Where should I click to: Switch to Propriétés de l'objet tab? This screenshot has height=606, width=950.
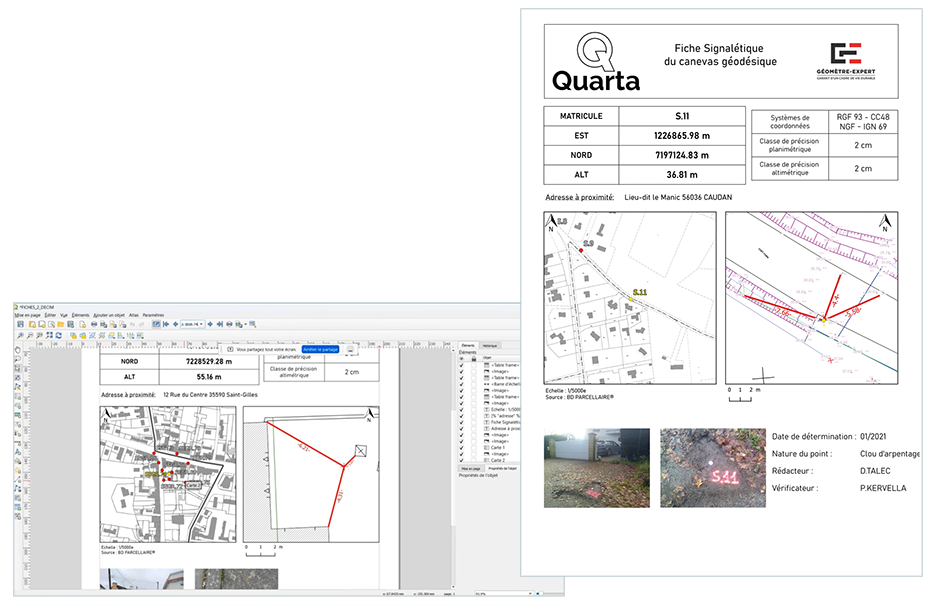503,468
